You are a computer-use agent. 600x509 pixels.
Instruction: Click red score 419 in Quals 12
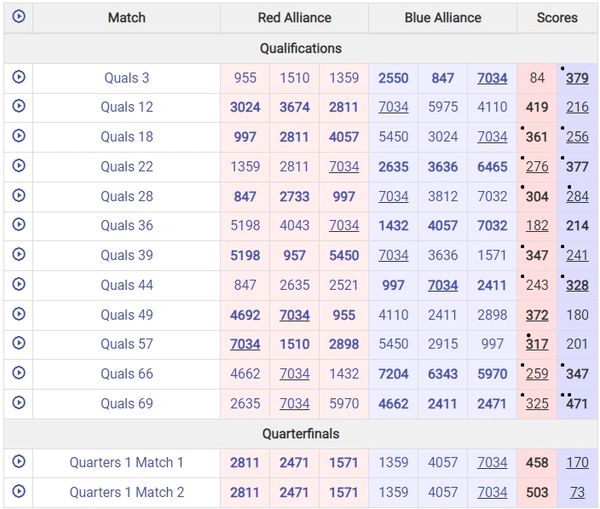coord(537,107)
